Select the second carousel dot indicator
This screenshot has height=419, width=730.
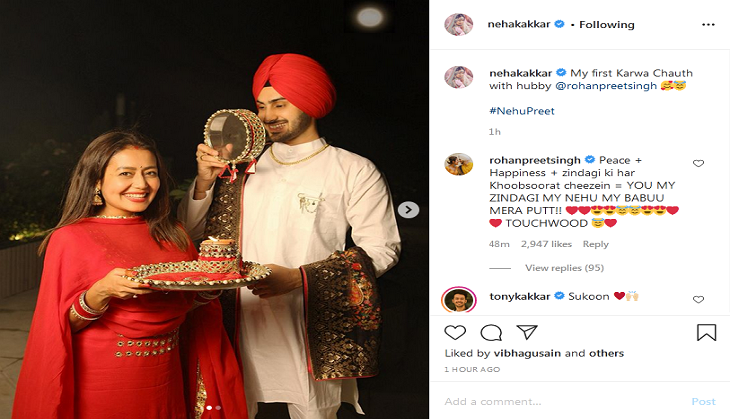coord(218,408)
